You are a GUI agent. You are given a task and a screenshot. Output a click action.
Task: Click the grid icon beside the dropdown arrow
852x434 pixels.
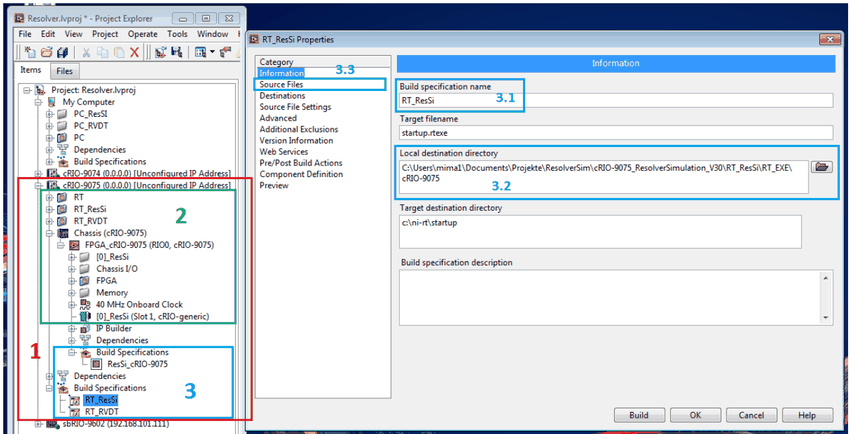pyautogui.click(x=201, y=52)
